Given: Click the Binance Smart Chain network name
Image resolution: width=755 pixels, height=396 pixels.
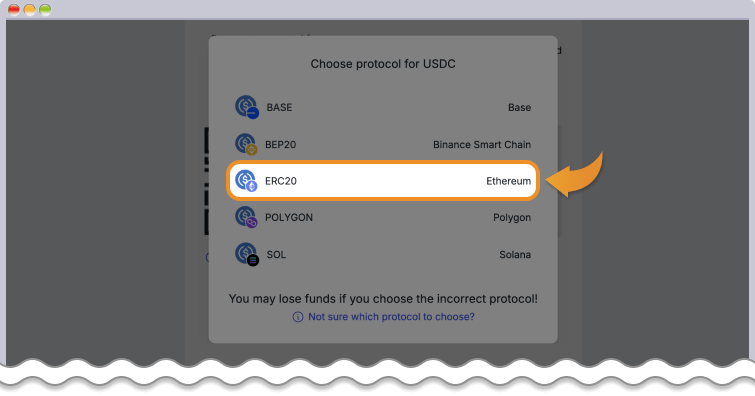Looking at the screenshot, I should (x=482, y=145).
